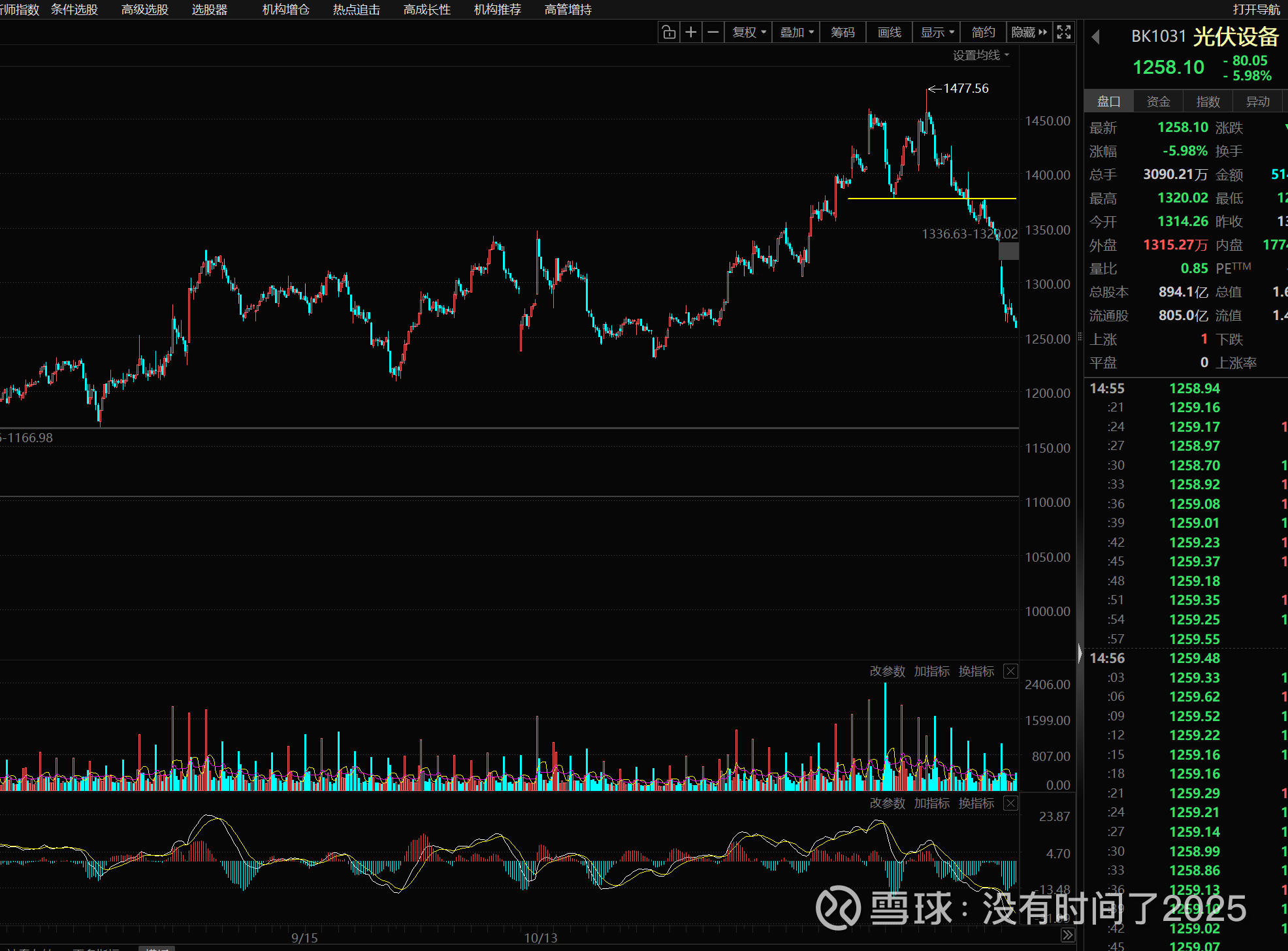1288x951 pixels.
Task: Click the unlock padlock chart icon
Action: [x=668, y=32]
